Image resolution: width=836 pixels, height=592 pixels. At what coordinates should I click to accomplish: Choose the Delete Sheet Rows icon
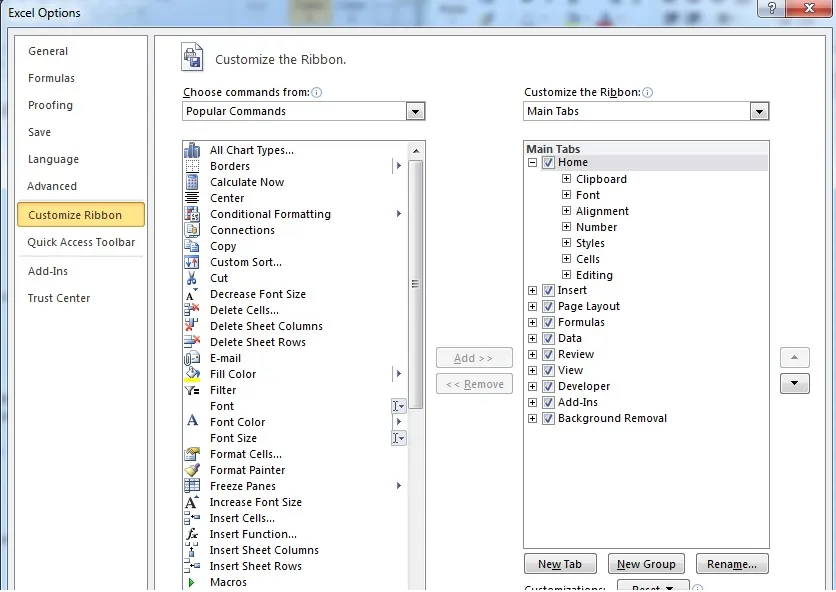coord(192,341)
